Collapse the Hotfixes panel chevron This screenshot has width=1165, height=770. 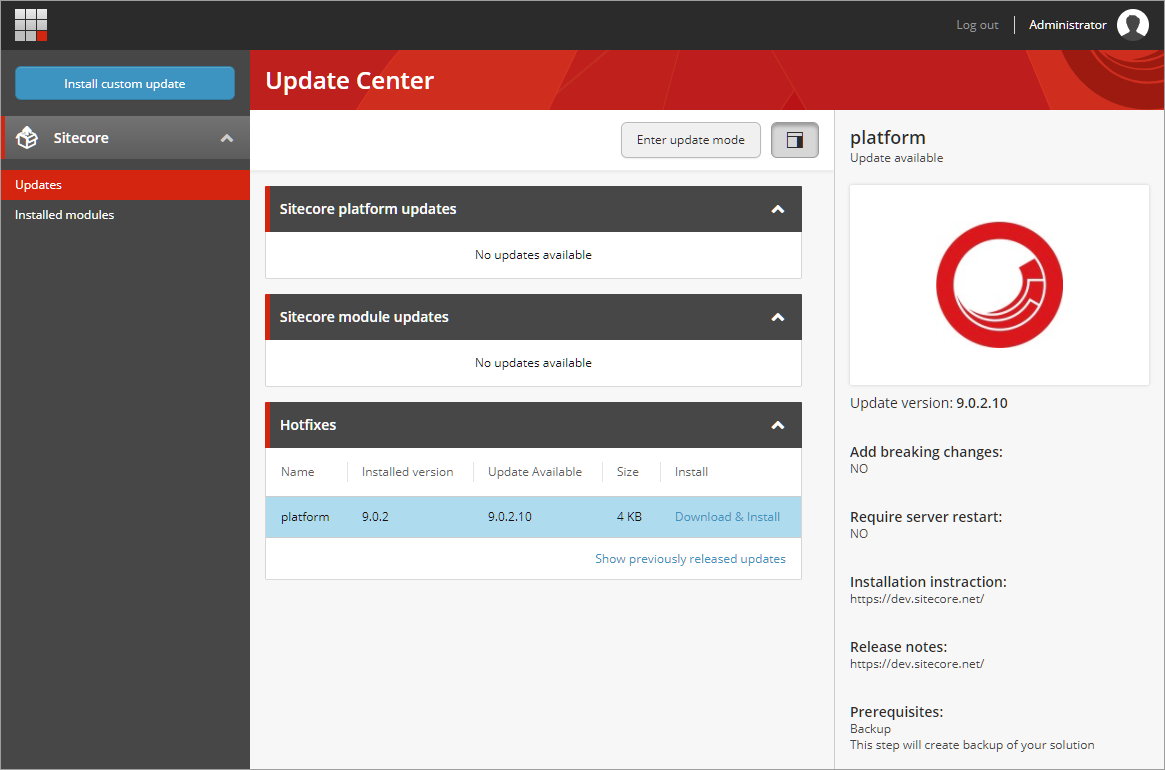778,425
